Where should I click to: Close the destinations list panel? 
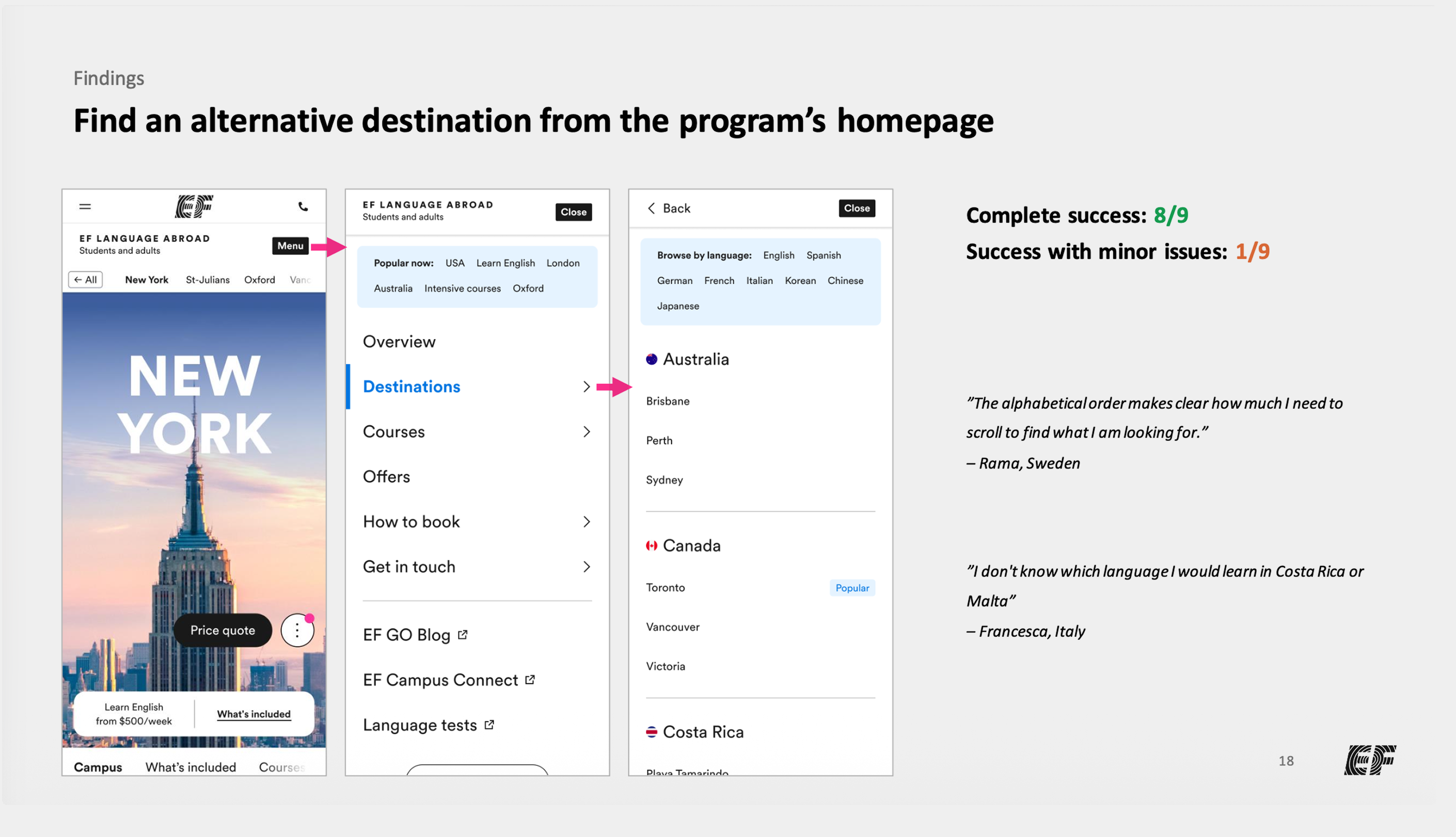[857, 208]
